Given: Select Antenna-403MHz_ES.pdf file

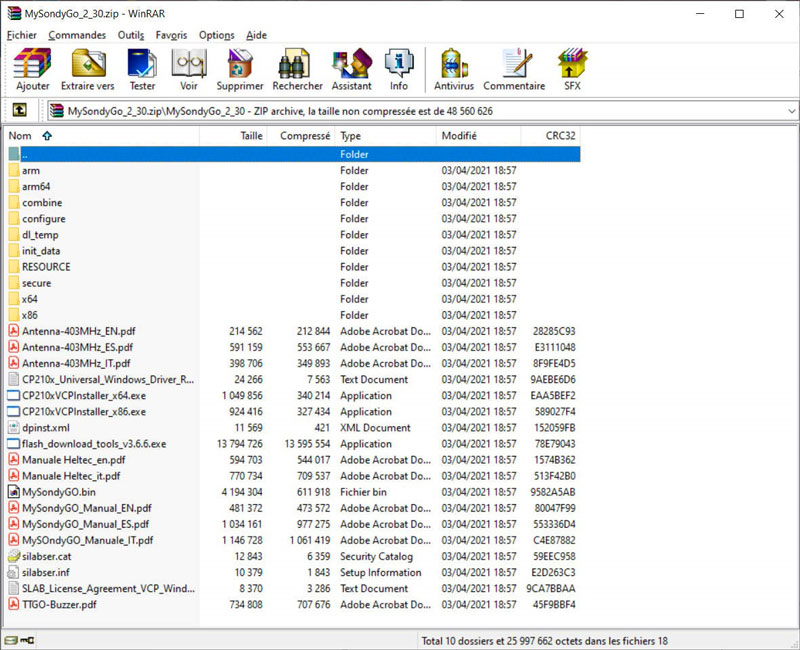Looking at the screenshot, I should 294,347.
